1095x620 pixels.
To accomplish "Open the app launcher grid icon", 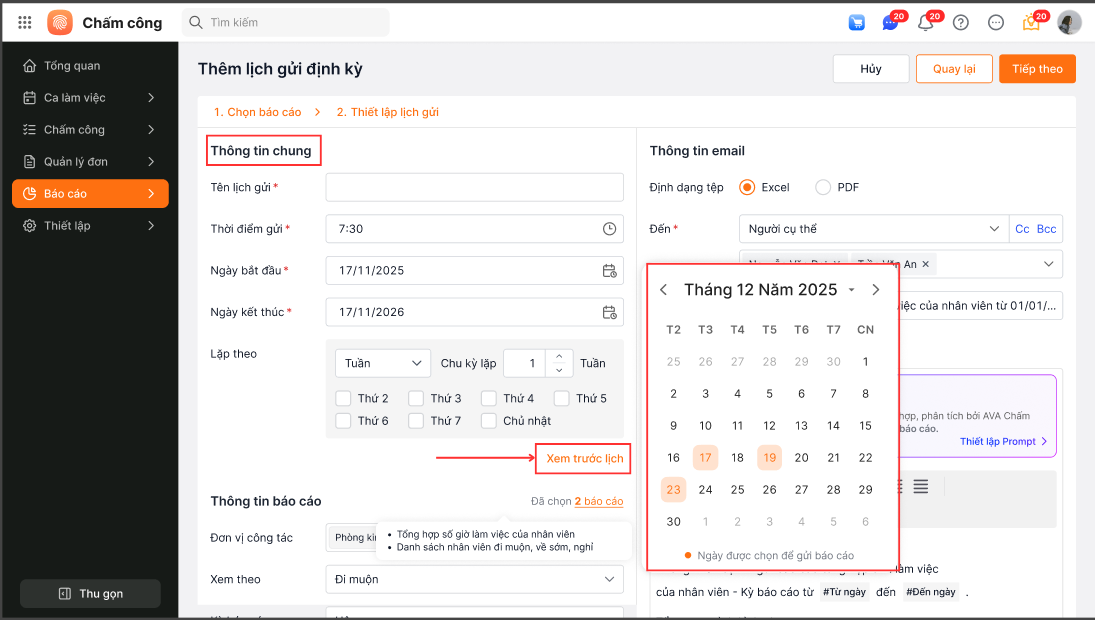I will (x=25, y=22).
